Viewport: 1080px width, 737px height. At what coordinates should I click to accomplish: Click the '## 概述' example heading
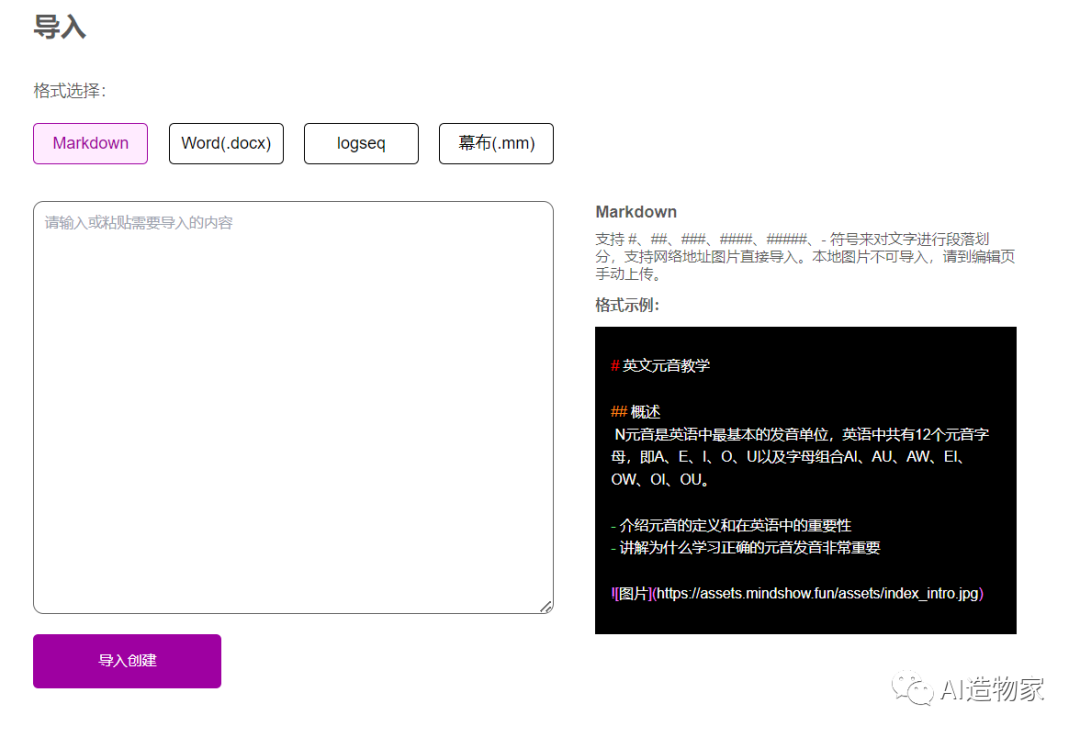636,412
